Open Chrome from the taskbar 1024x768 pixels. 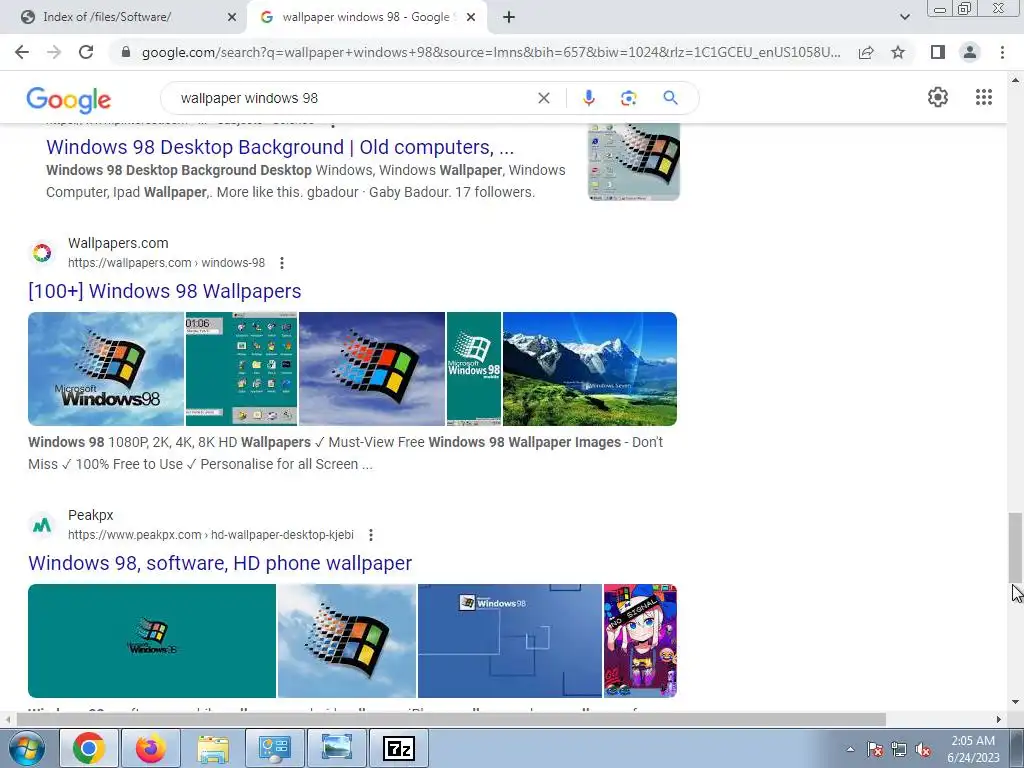(89, 748)
